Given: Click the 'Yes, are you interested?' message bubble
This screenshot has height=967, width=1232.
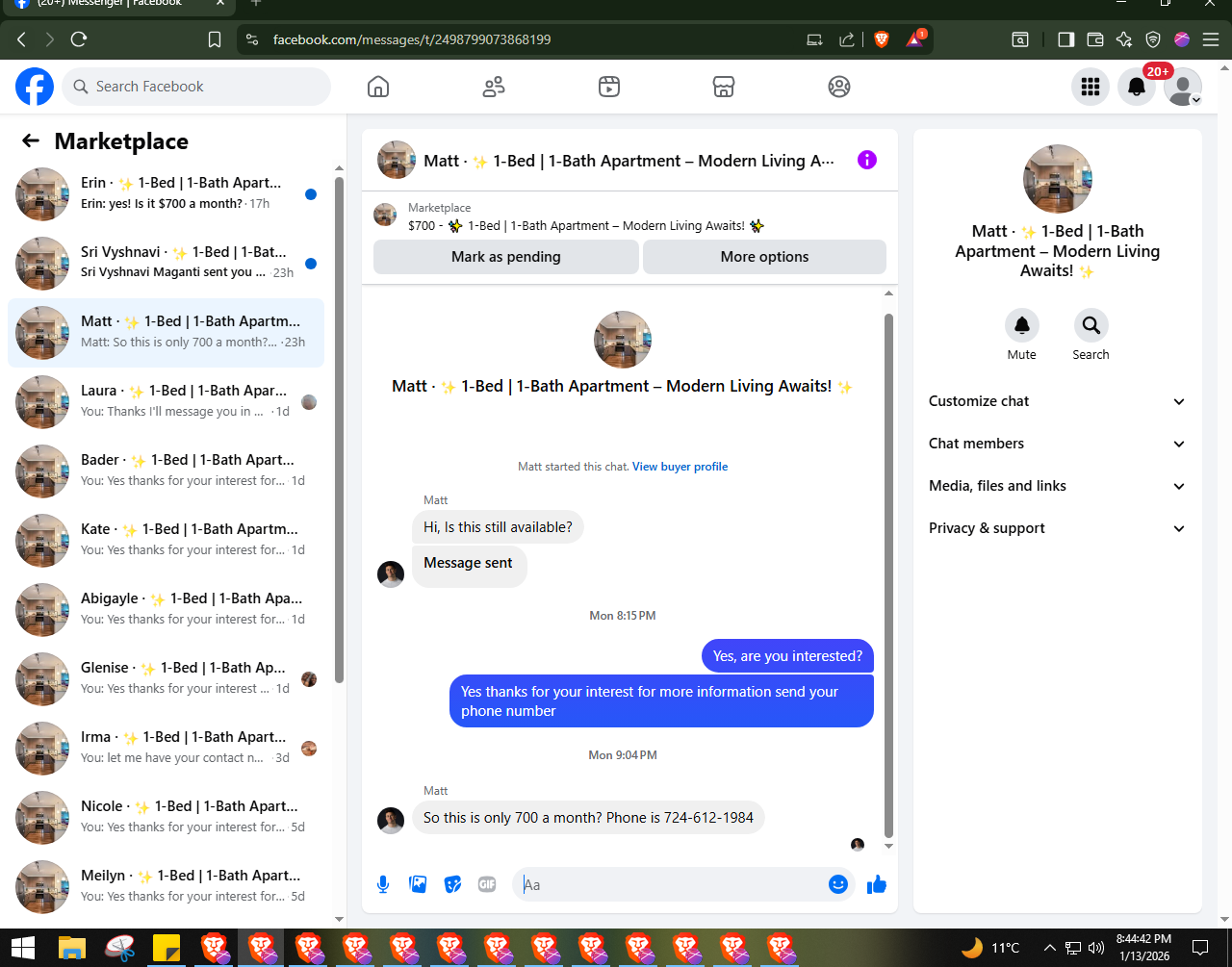Looking at the screenshot, I should click(x=787, y=656).
